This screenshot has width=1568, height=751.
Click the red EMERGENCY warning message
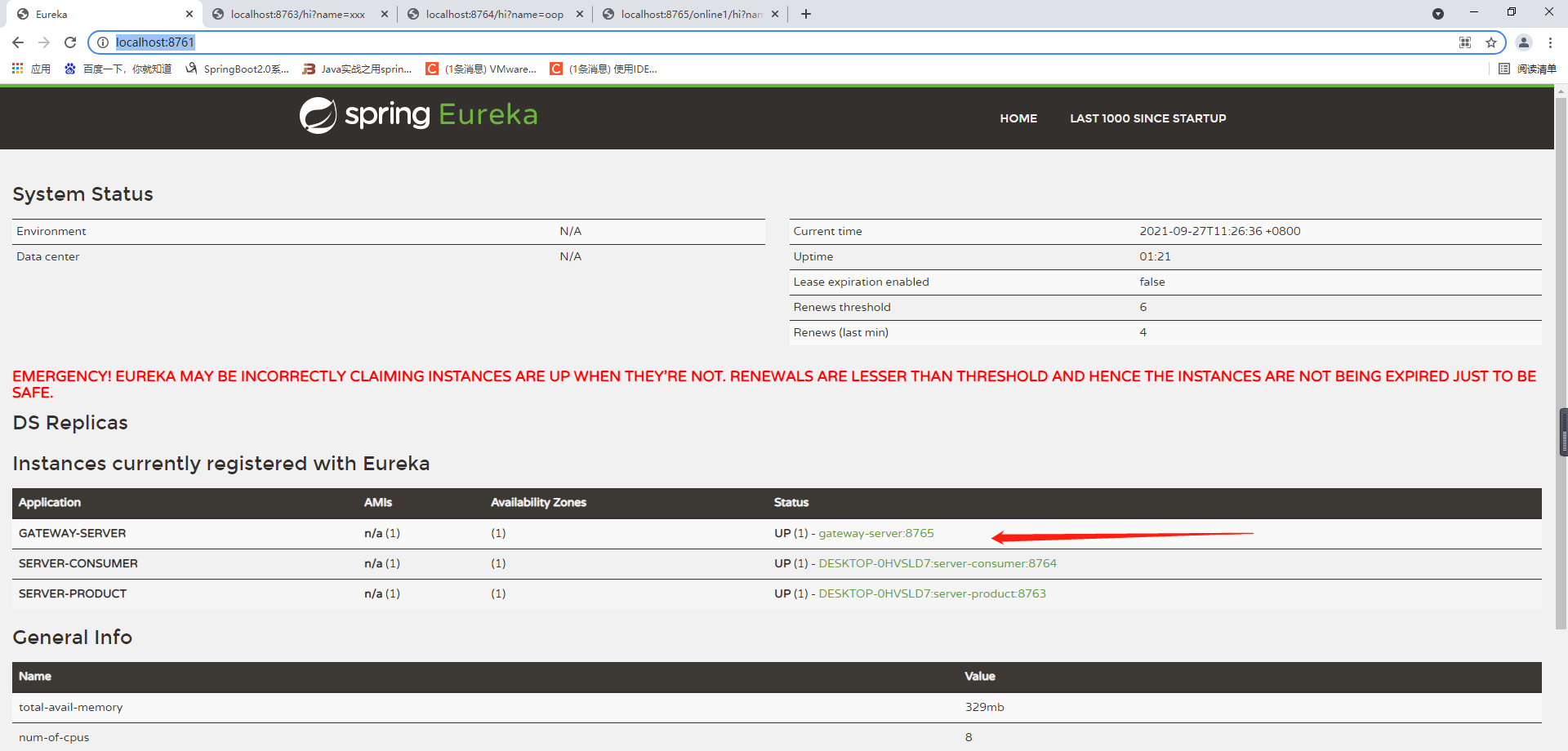774,384
